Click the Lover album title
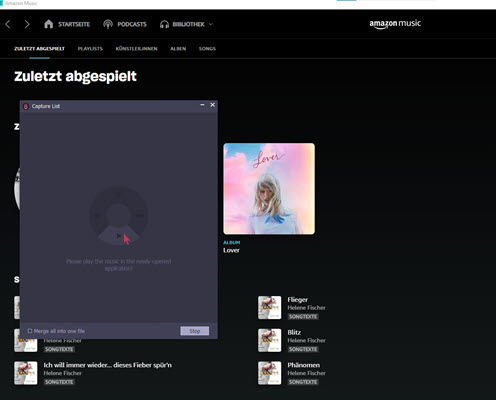This screenshot has width=496, height=400. coord(231,250)
